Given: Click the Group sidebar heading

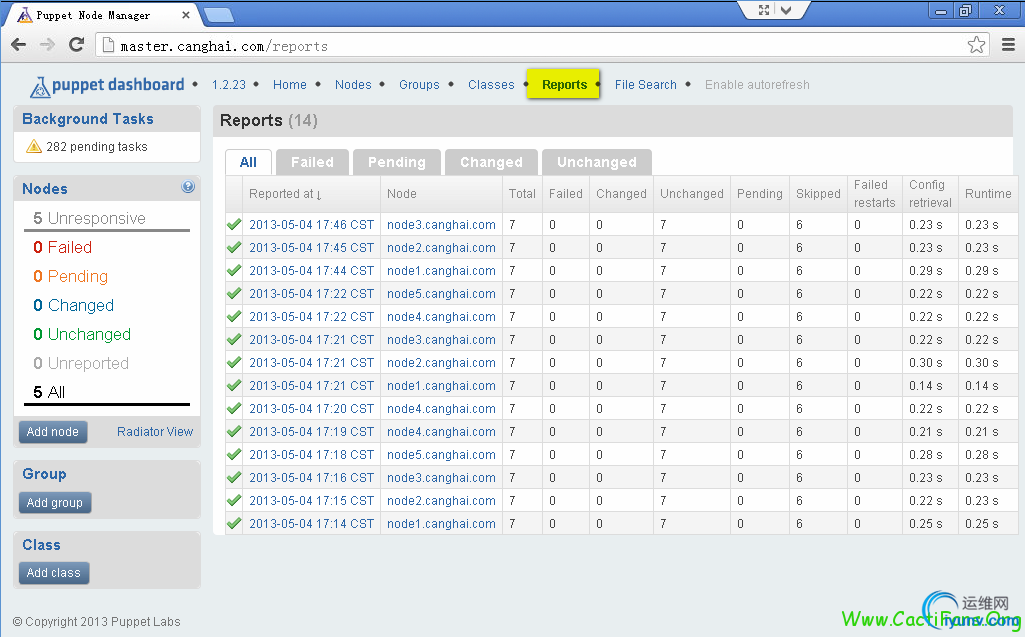Looking at the screenshot, I should [x=44, y=474].
